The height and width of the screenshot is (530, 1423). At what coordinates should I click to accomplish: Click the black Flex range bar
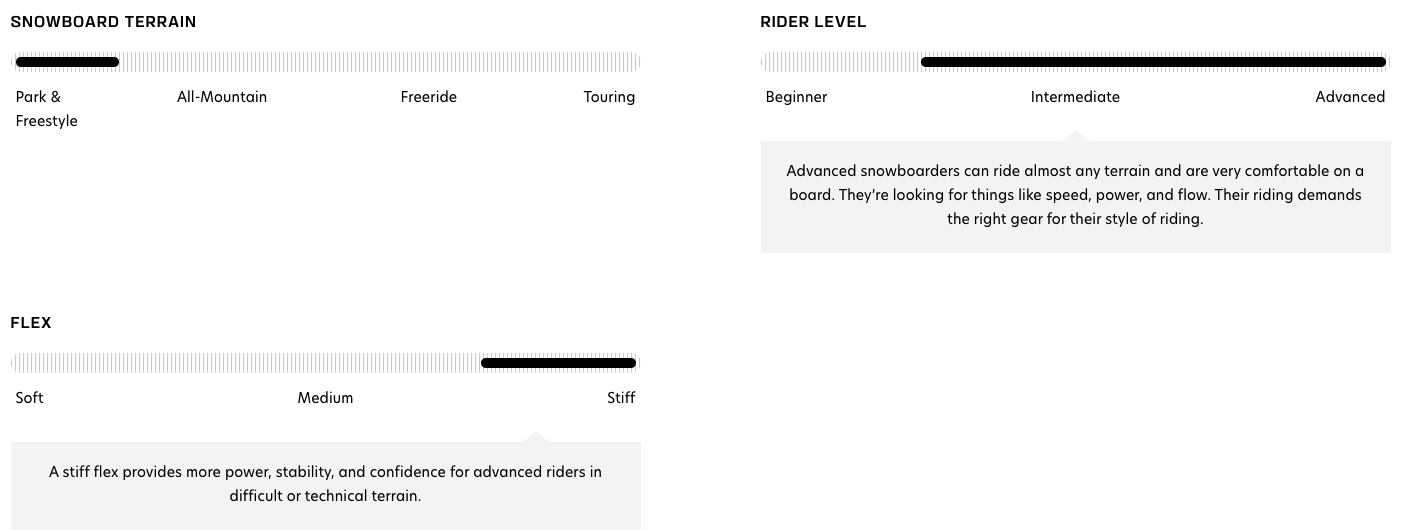click(x=558, y=363)
